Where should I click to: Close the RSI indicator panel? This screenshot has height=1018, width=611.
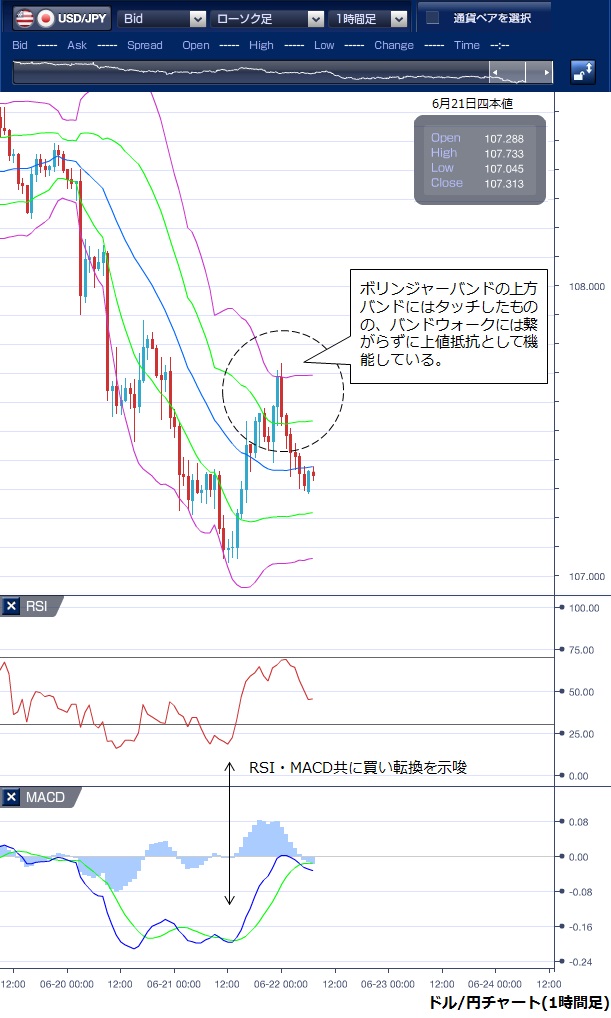pos(11,606)
